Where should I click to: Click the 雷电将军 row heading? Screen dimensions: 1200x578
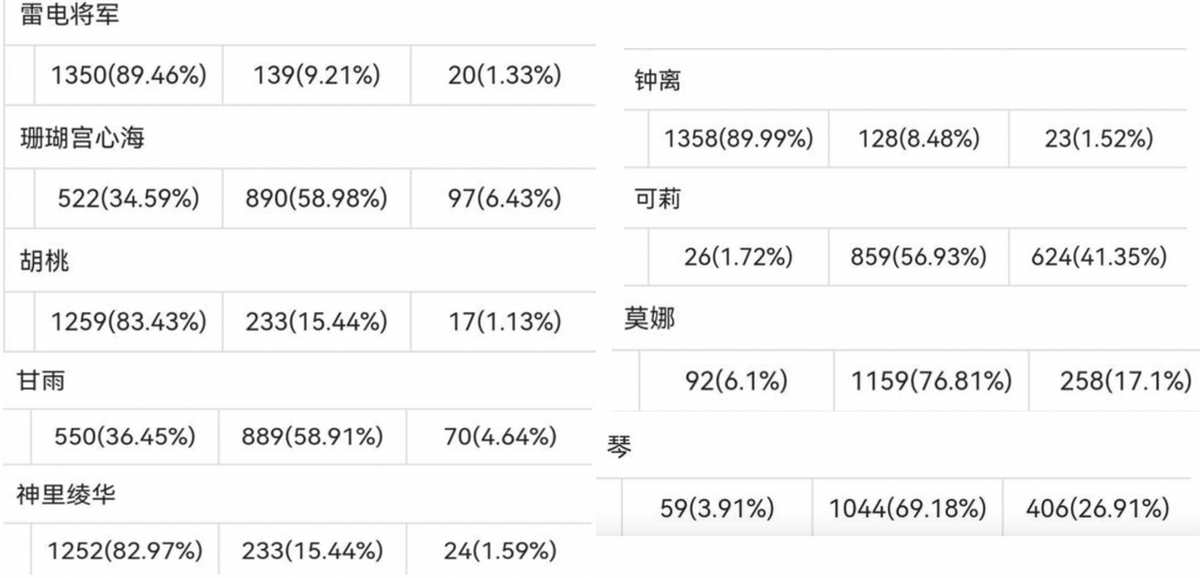click(69, 16)
